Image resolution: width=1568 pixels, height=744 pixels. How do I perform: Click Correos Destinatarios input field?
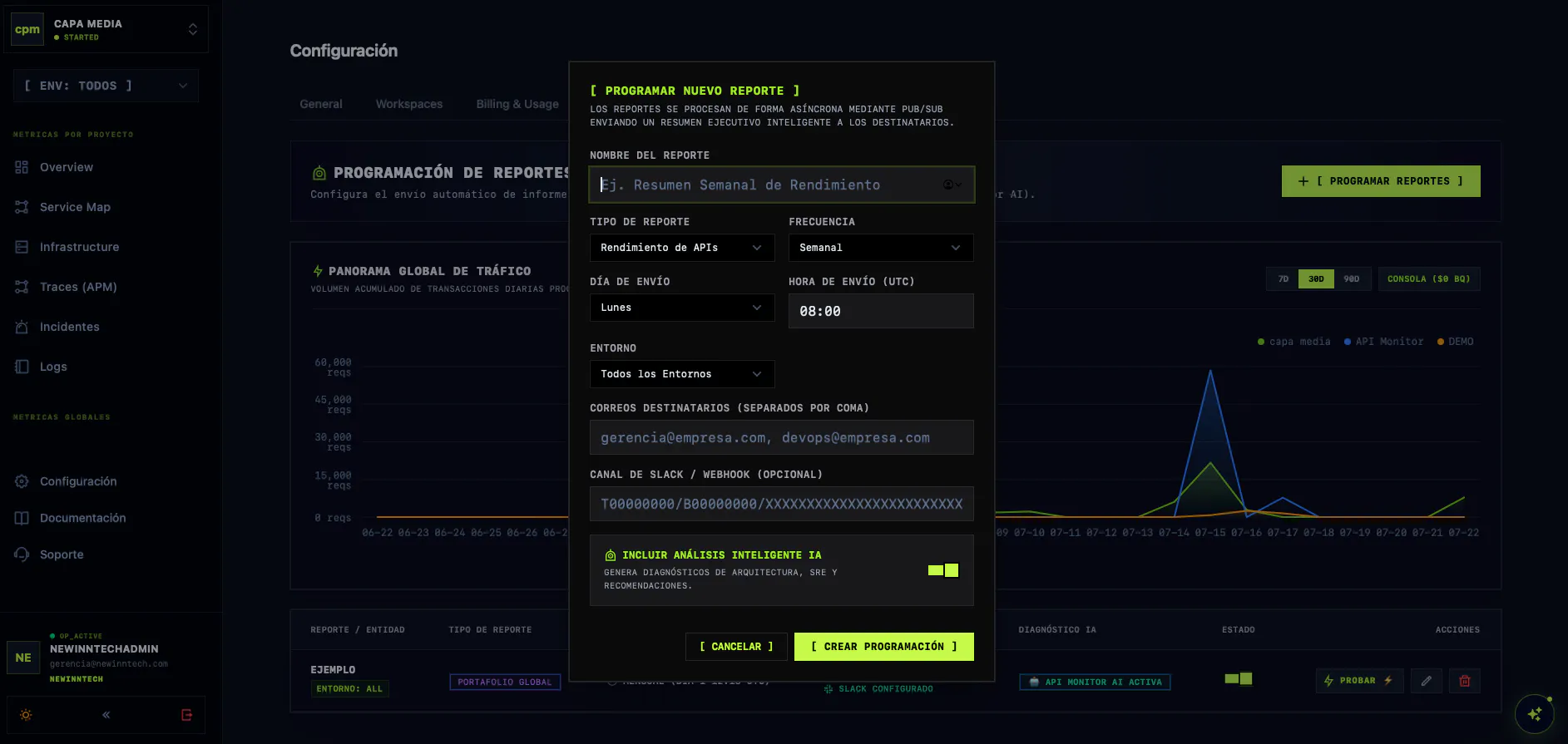pos(781,437)
